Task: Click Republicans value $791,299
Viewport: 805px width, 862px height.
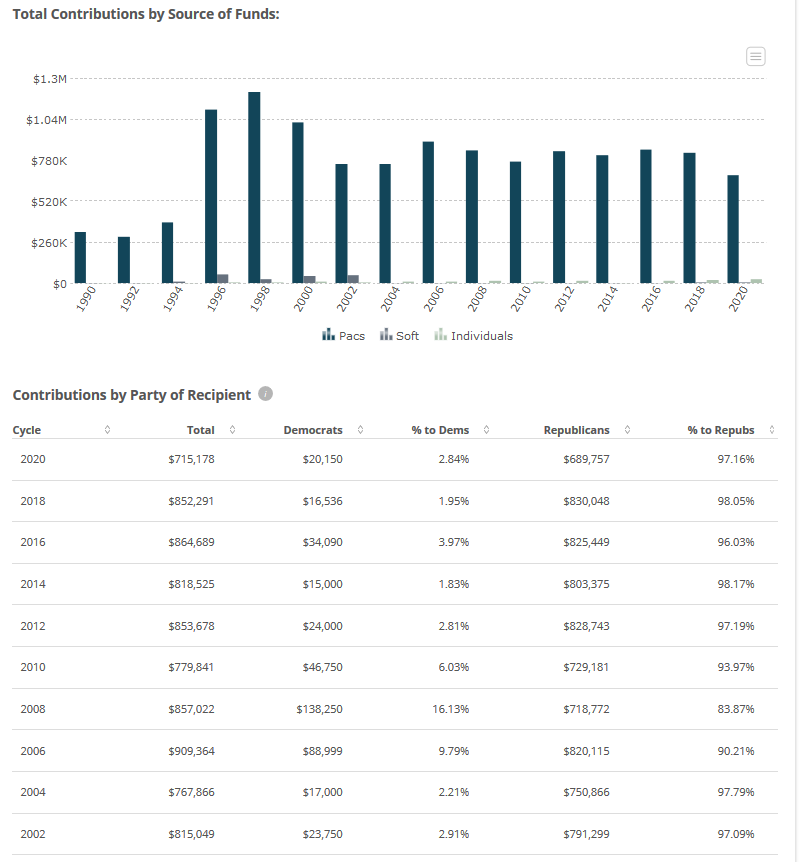Action: pyautogui.click(x=586, y=834)
